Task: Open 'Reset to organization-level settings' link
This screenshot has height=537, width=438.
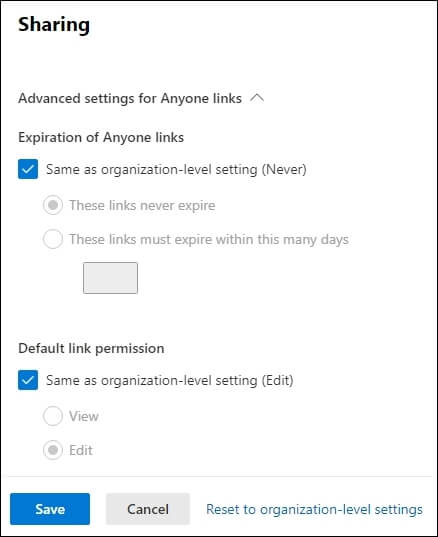Action: coord(314,509)
